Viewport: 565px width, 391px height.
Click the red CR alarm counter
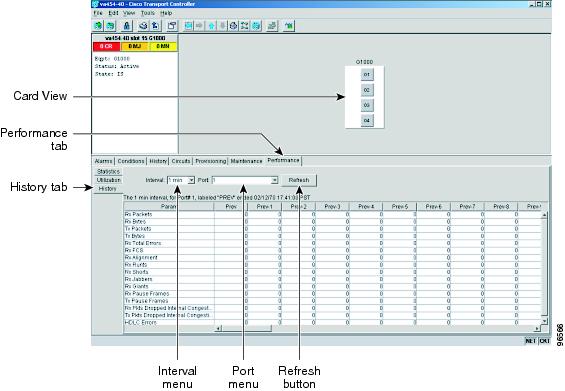pos(106,46)
